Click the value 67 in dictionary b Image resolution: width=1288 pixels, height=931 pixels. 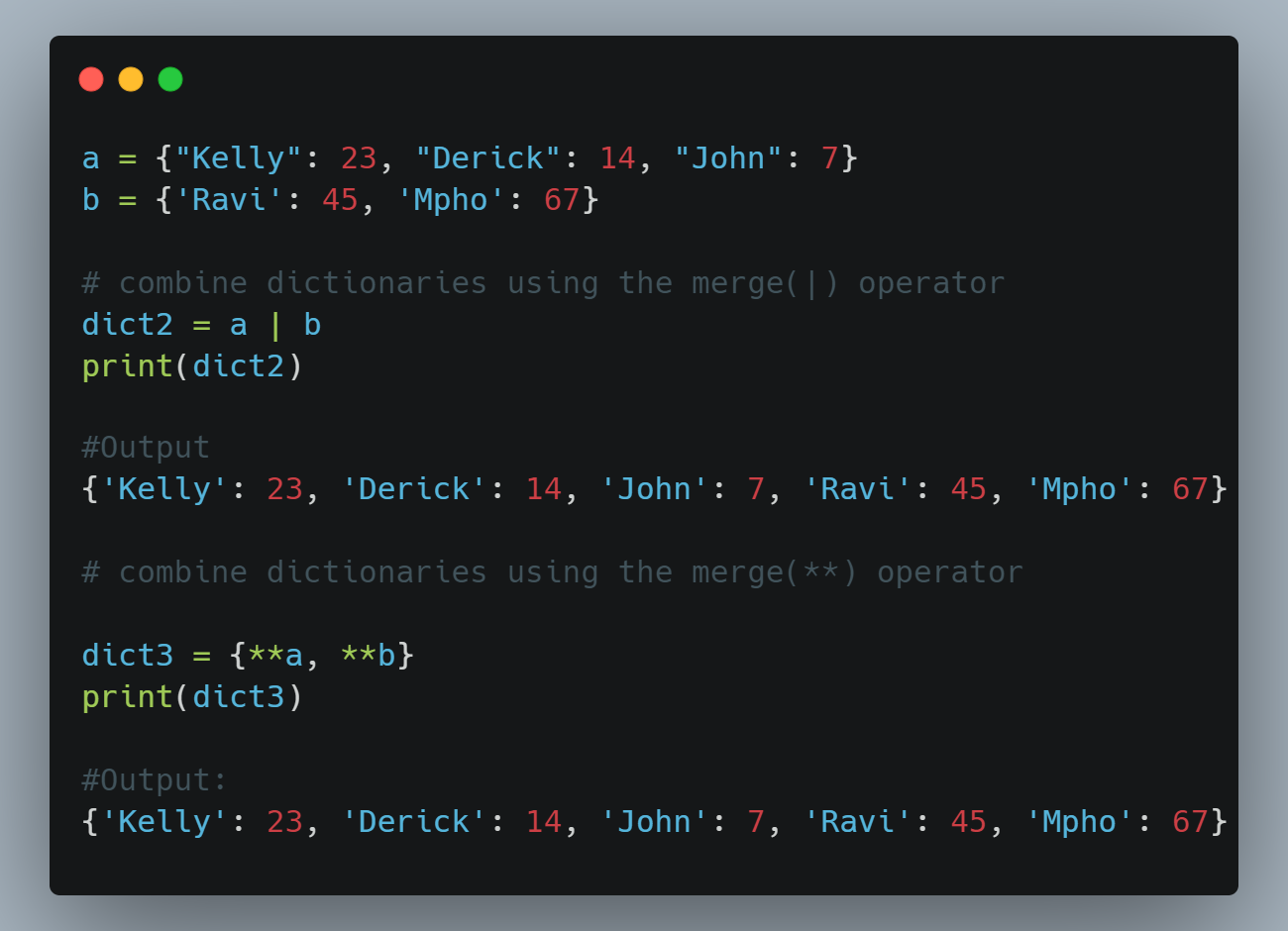click(x=562, y=200)
